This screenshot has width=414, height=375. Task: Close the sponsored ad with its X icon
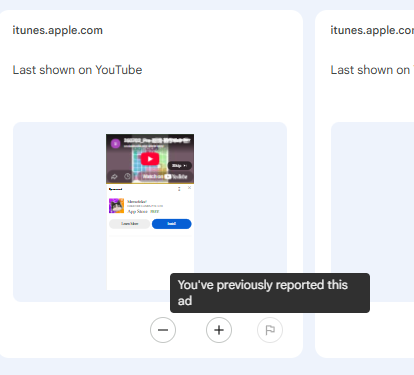click(x=189, y=188)
